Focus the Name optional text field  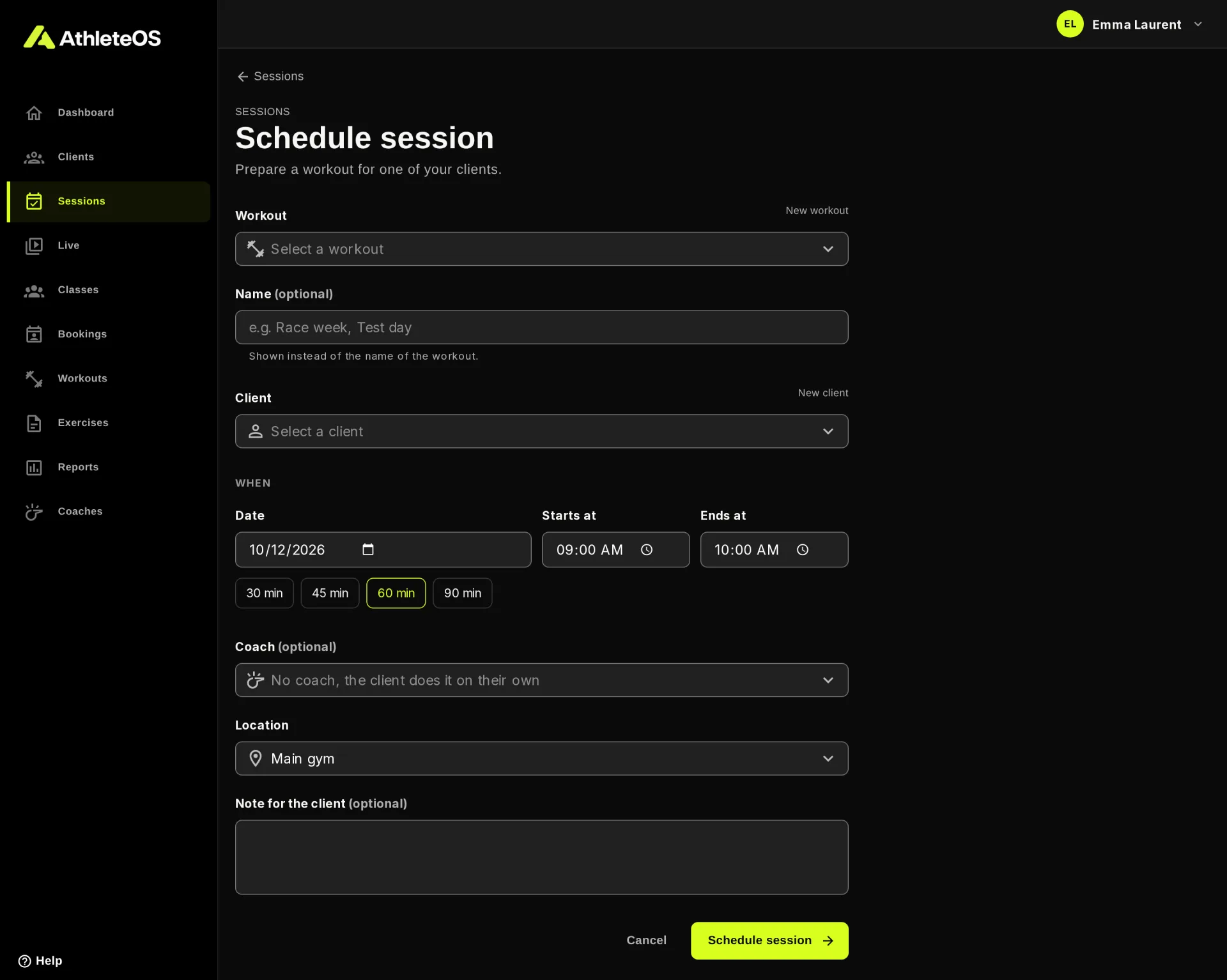[x=542, y=328]
